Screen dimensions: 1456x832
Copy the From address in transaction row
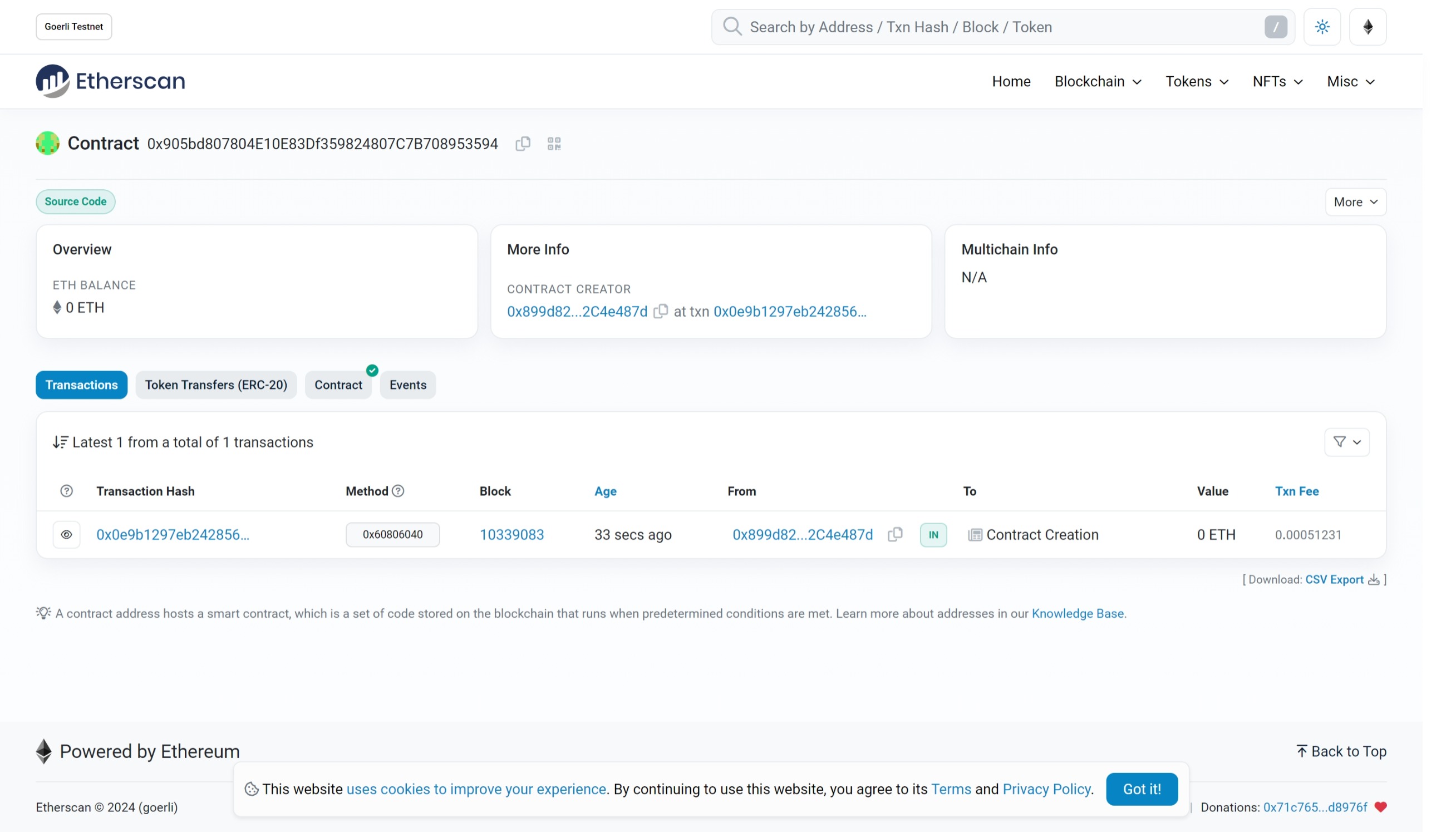pos(895,534)
